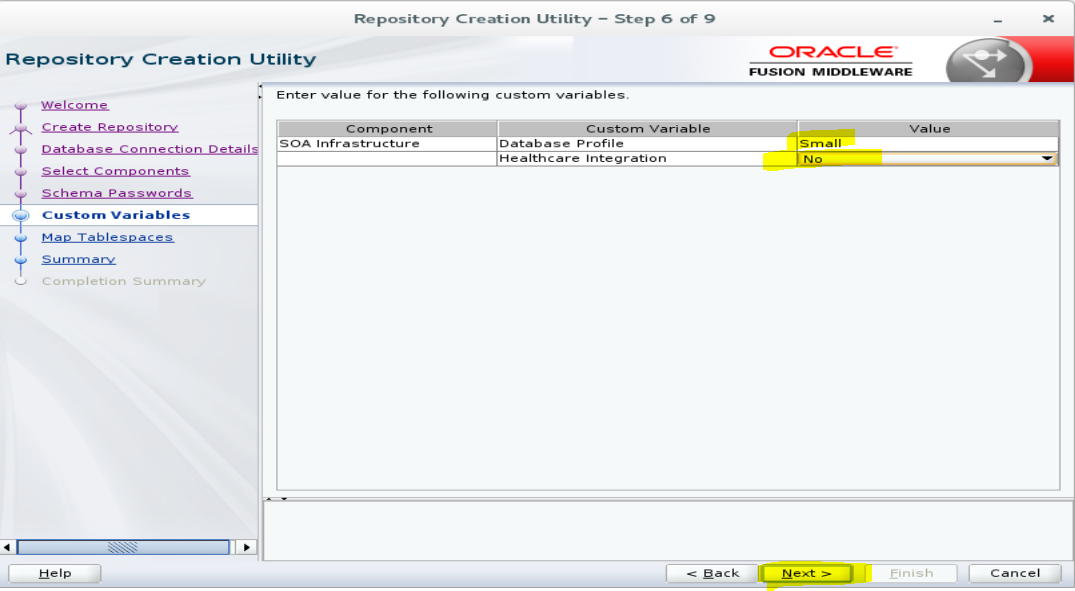Viewport: 1075px width, 591px height.
Task: Click the right arrow of the sidebar scrollbar
Action: click(247, 547)
